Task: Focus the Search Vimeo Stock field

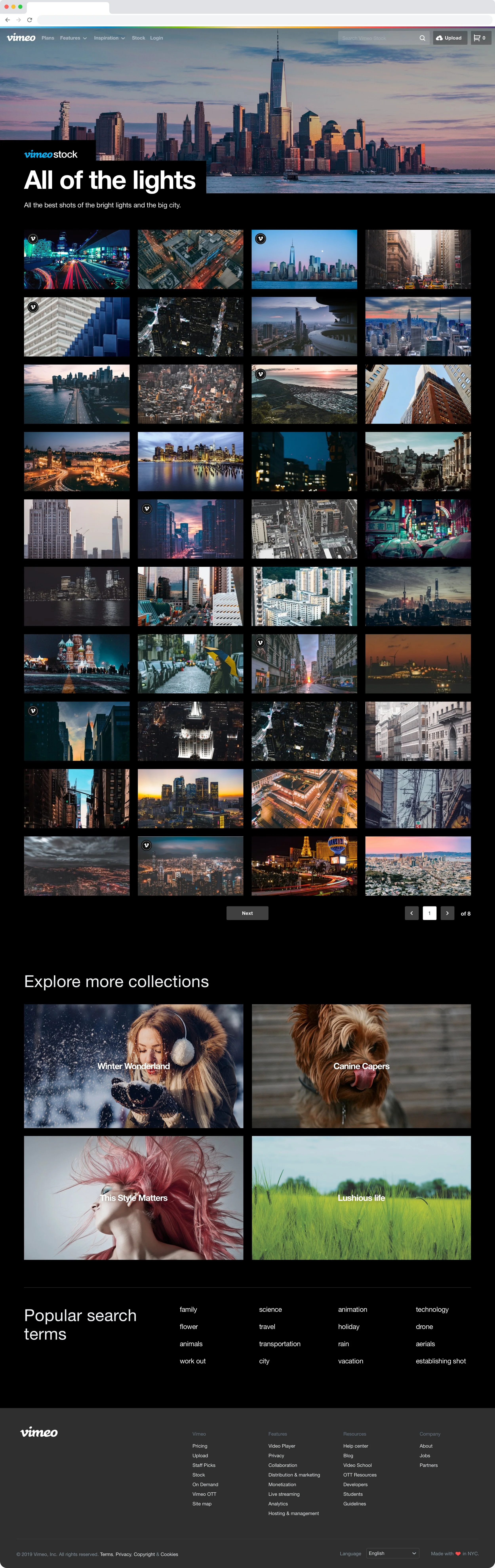Action: click(377, 38)
